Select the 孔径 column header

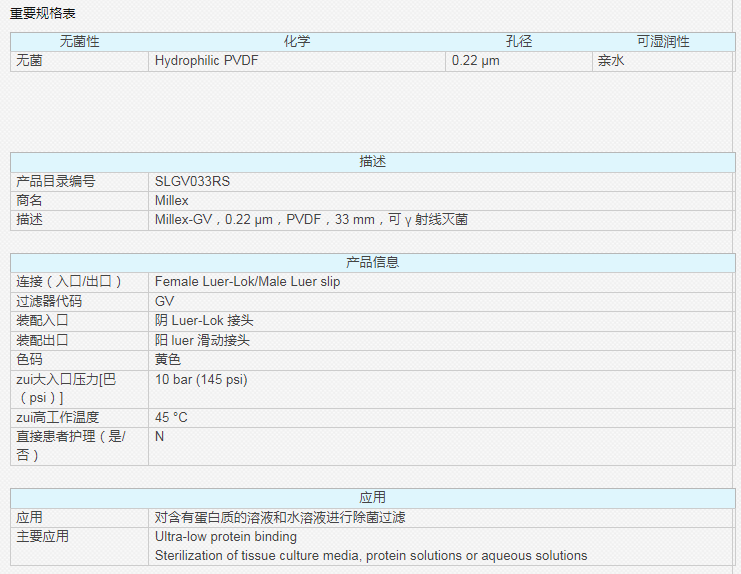click(519, 42)
